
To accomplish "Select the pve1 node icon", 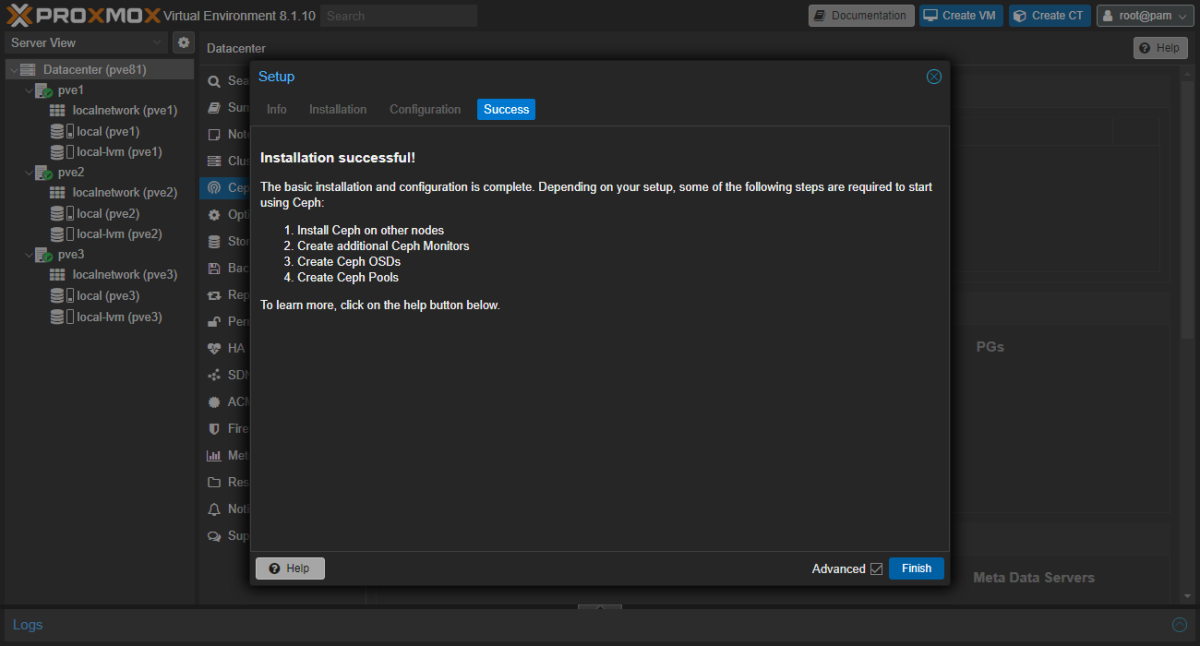I will pyautogui.click(x=44, y=90).
